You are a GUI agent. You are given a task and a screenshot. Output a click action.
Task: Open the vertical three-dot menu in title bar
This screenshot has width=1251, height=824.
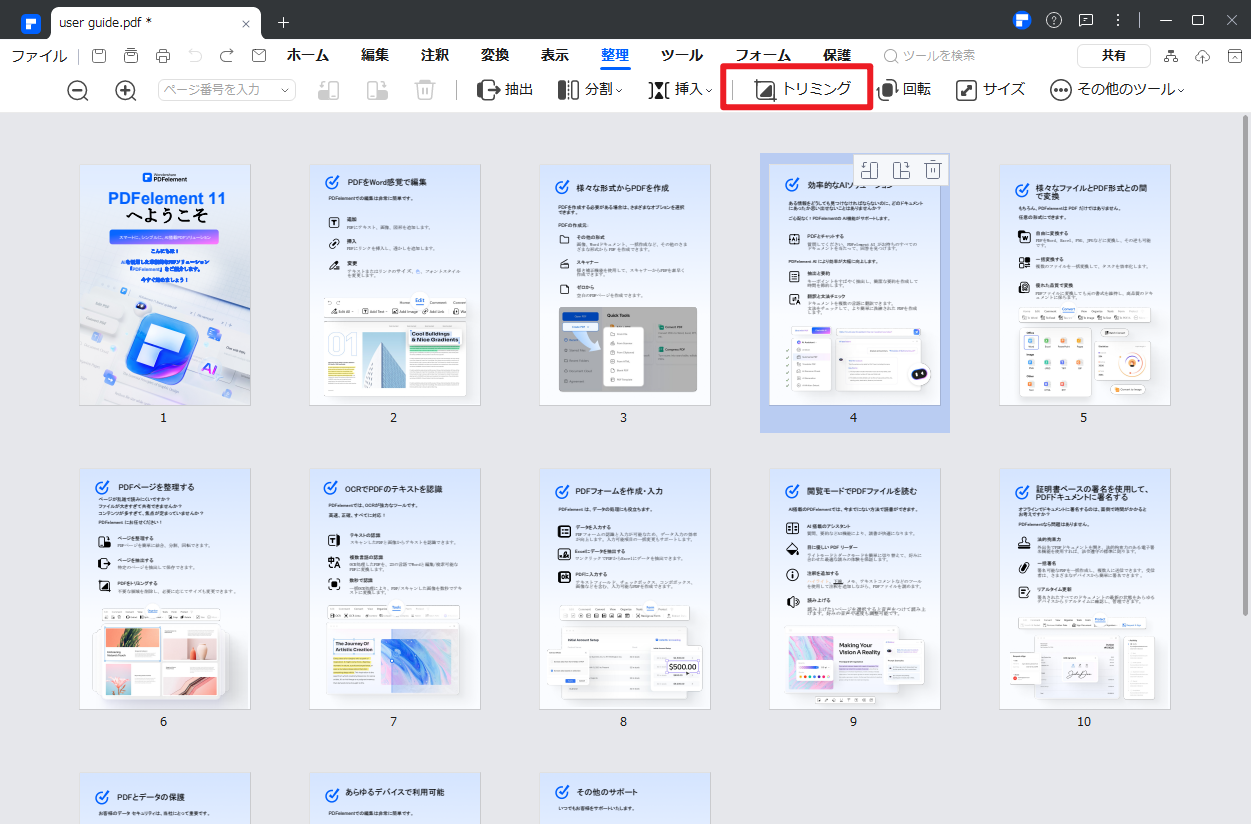1118,20
